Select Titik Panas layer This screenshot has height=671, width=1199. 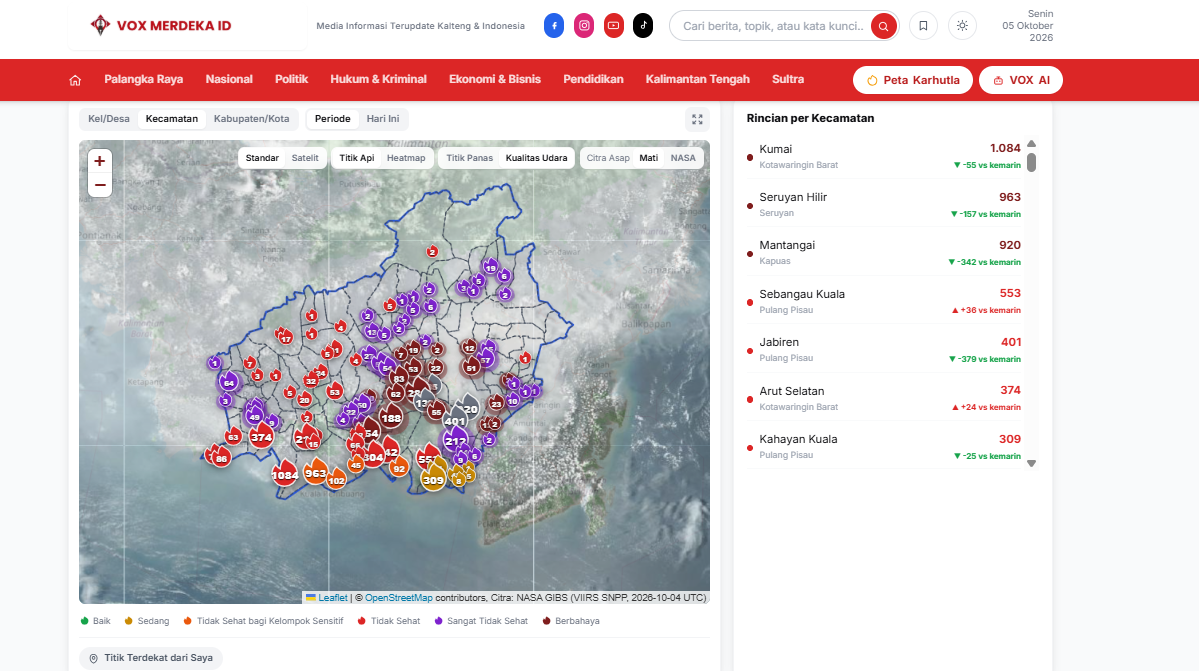tap(470, 158)
